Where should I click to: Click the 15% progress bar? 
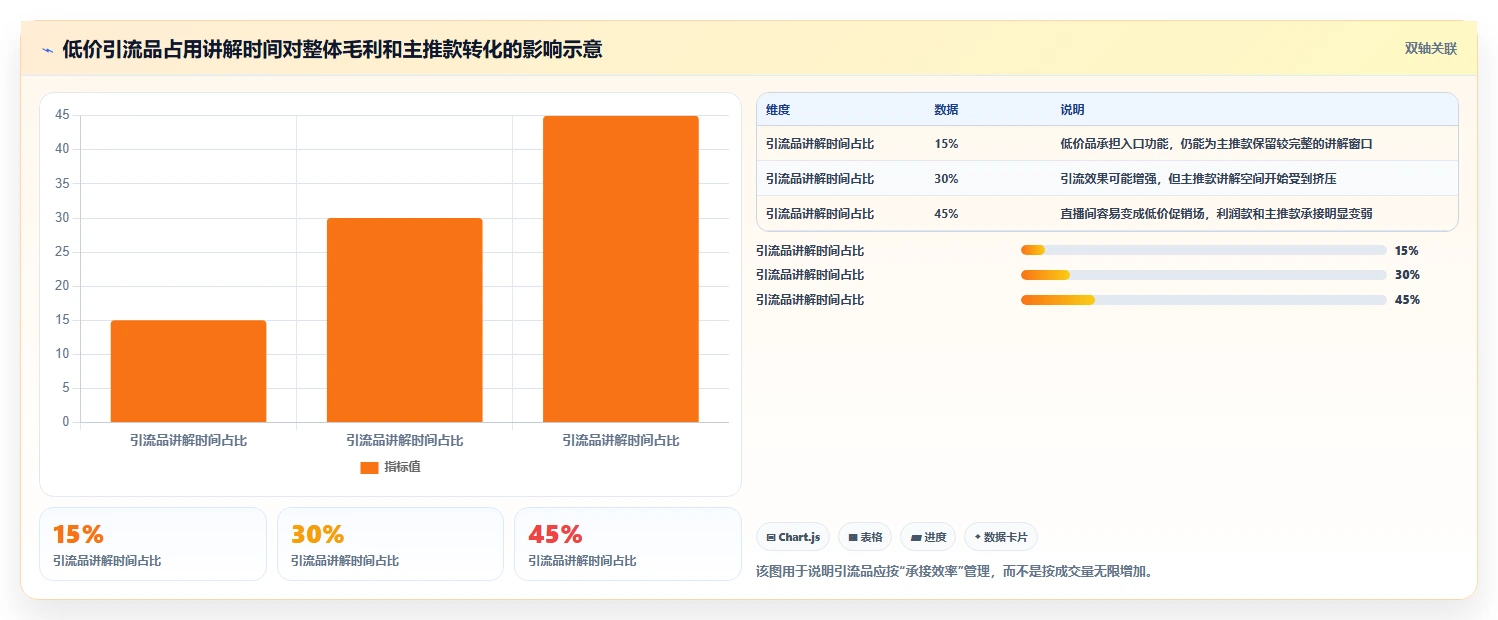point(1203,250)
